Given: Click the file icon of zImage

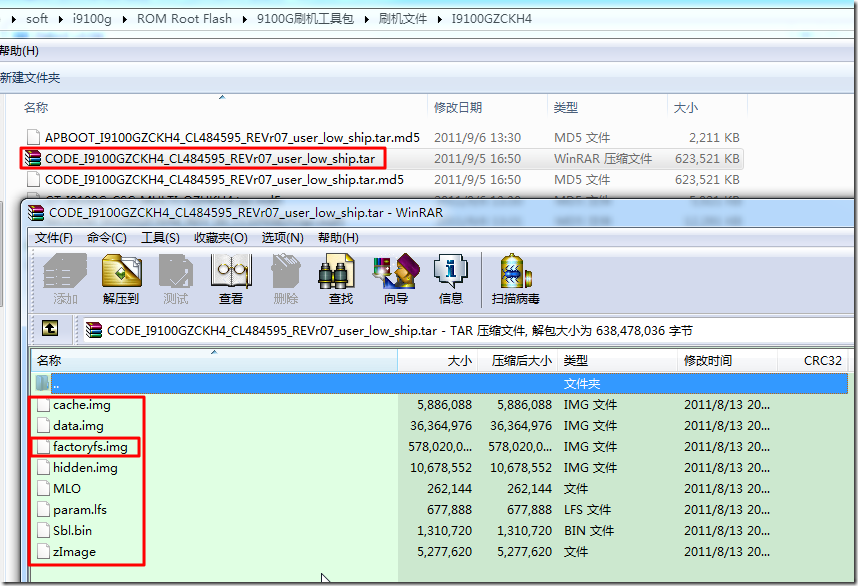Looking at the screenshot, I should pyautogui.click(x=43, y=552).
